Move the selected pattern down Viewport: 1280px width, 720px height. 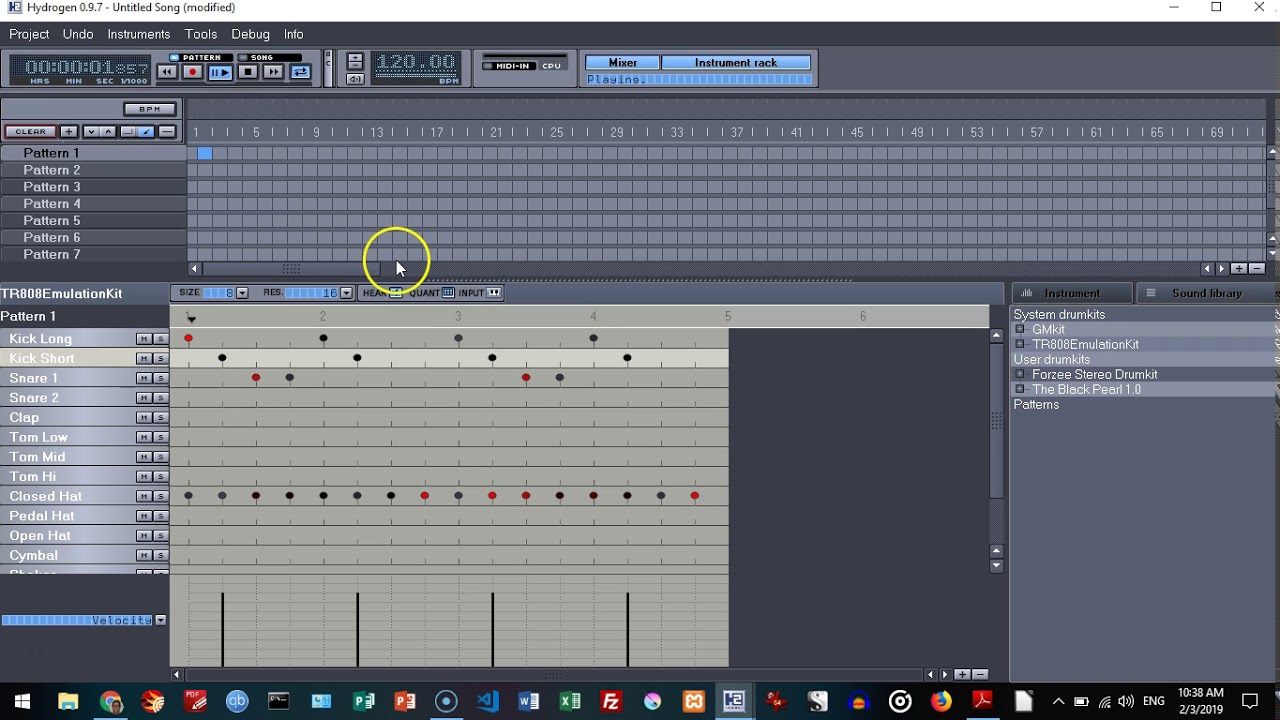[x=91, y=132]
